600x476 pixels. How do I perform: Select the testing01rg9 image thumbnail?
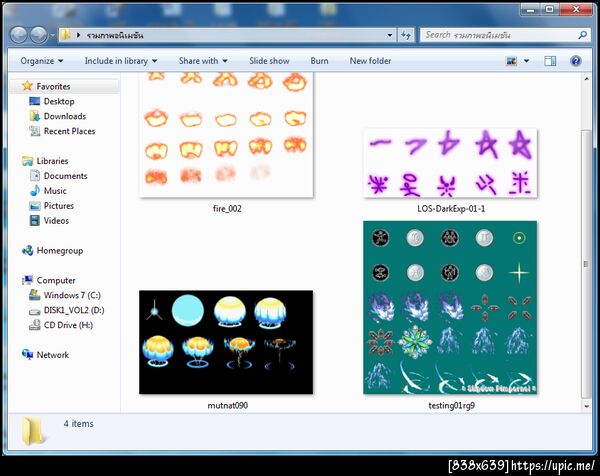pos(450,307)
